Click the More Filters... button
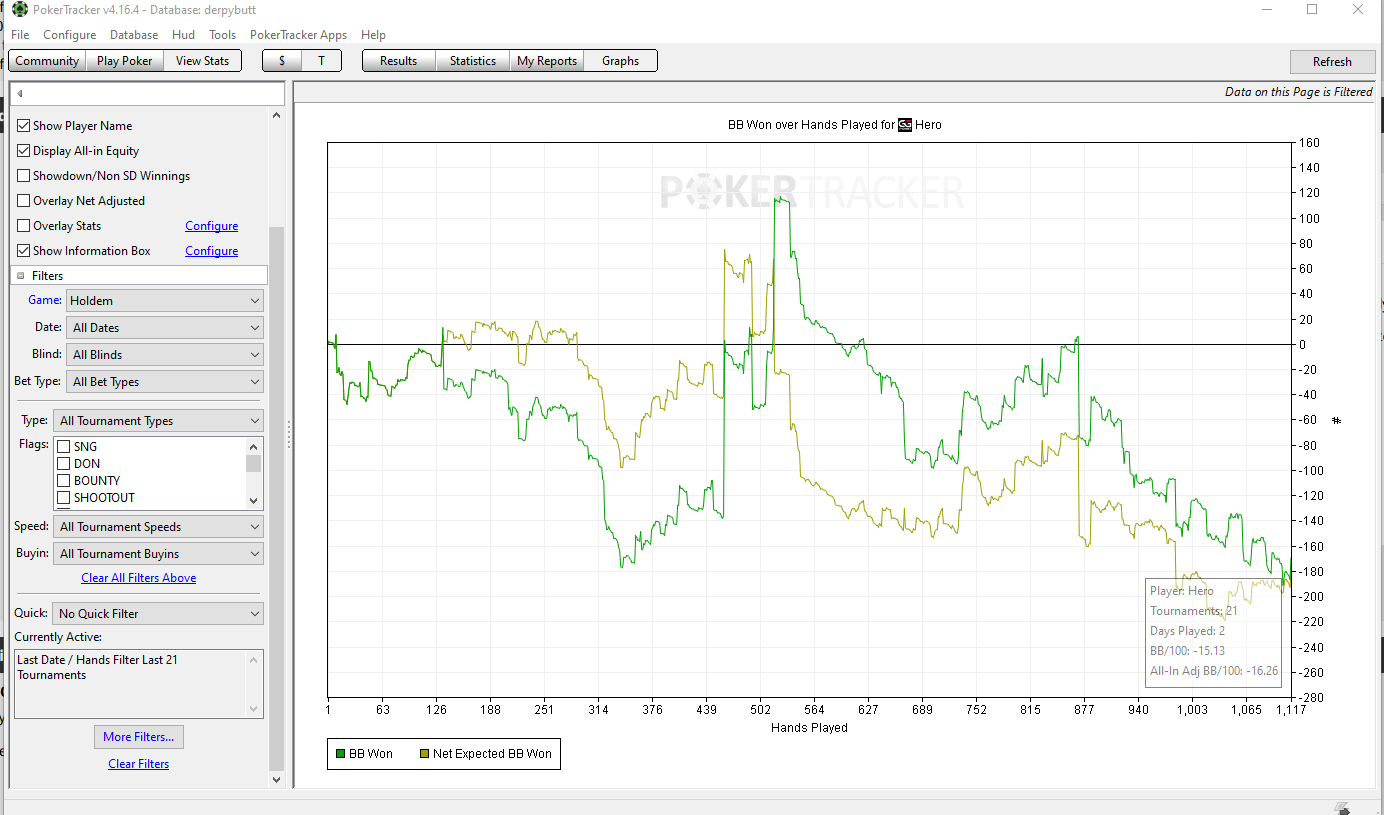This screenshot has height=815, width=1384. [139, 737]
